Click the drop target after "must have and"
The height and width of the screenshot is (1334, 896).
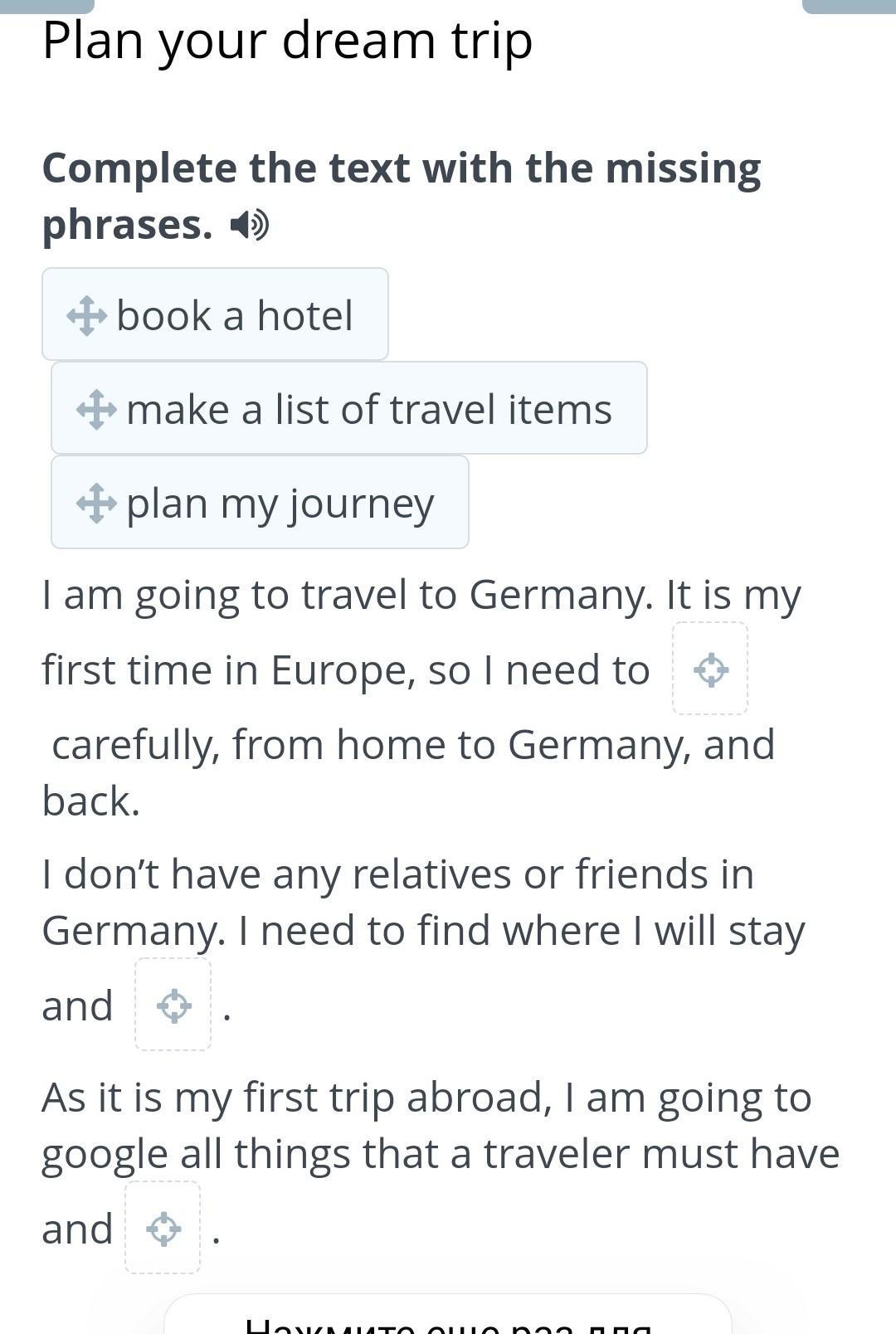[x=163, y=1229]
